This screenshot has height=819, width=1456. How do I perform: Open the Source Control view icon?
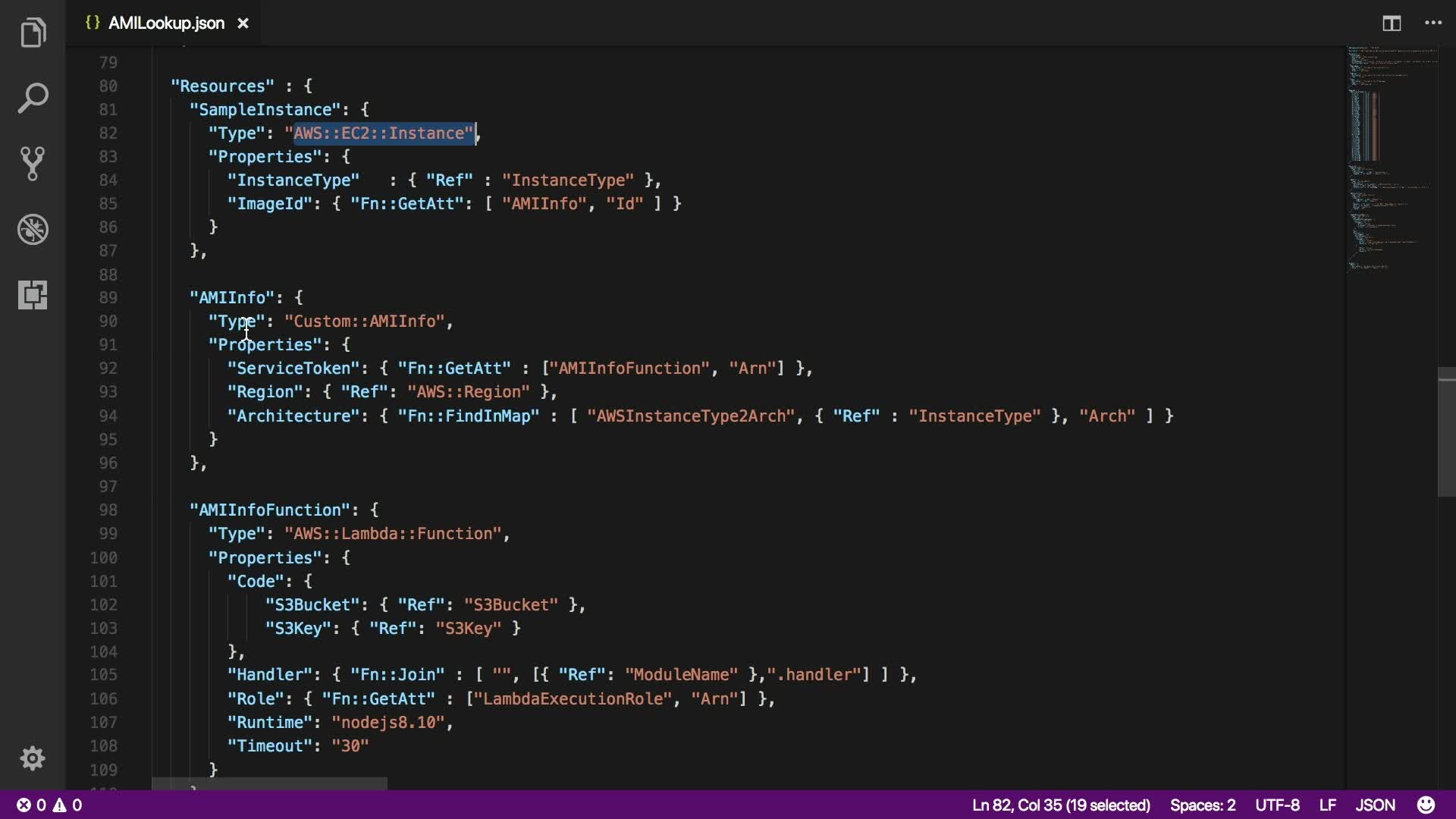[33, 163]
